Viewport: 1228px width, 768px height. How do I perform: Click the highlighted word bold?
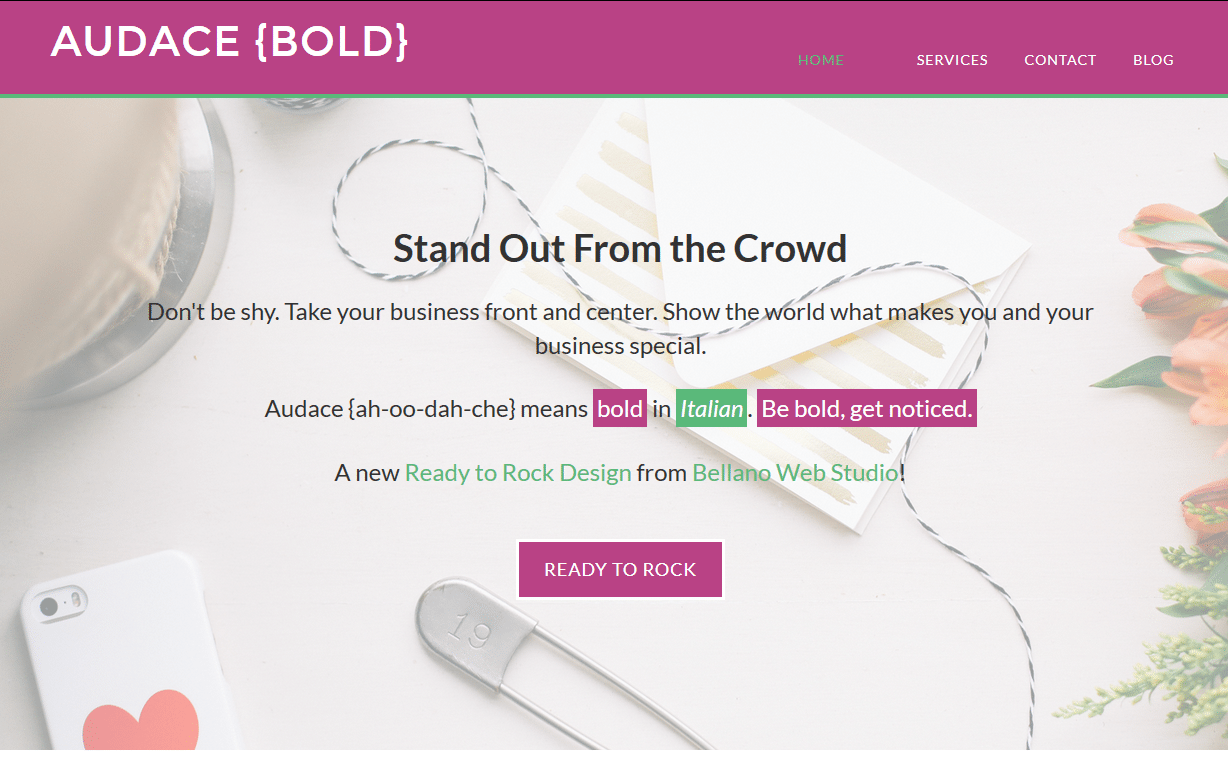[x=620, y=408]
